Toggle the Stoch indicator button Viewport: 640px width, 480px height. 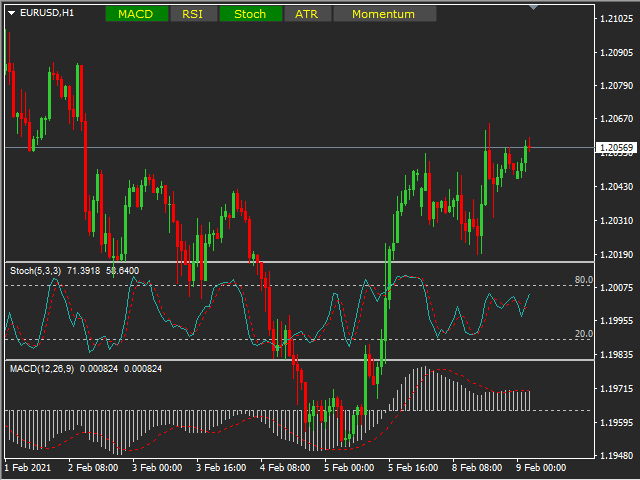pyautogui.click(x=251, y=14)
